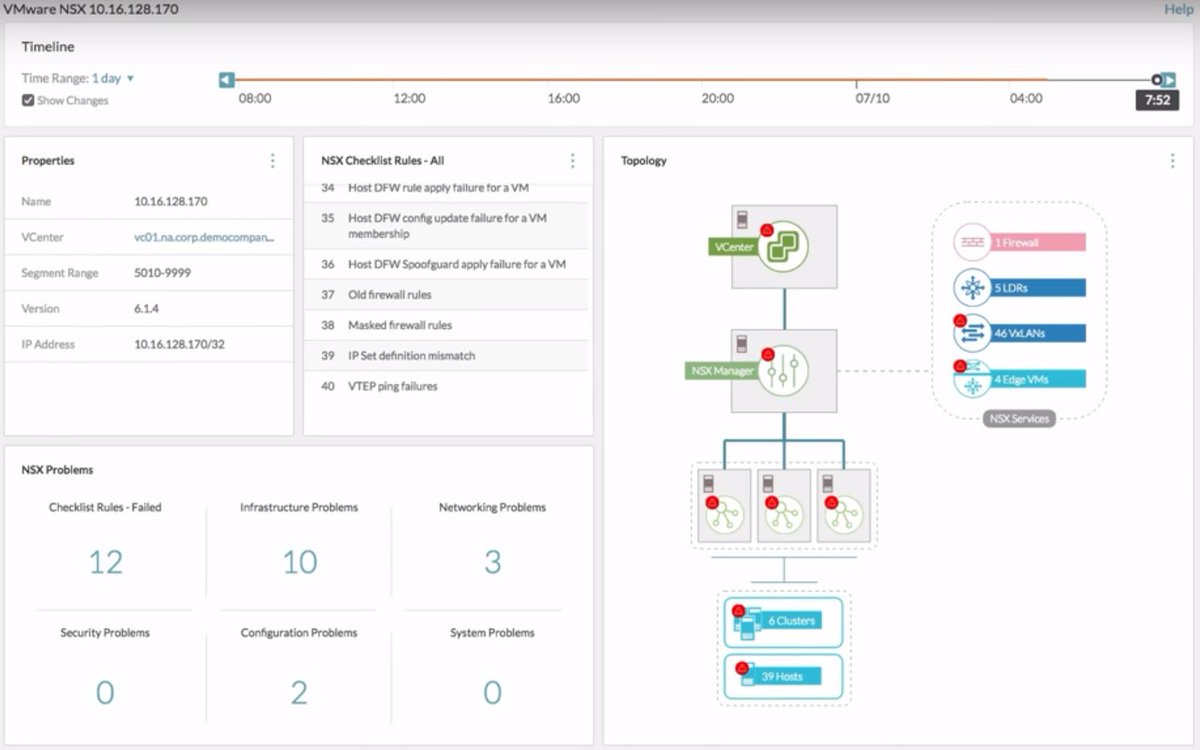Viewport: 1200px width, 750px height.
Task: Click alert badge on 4 Edge VMs
Action: click(961, 366)
